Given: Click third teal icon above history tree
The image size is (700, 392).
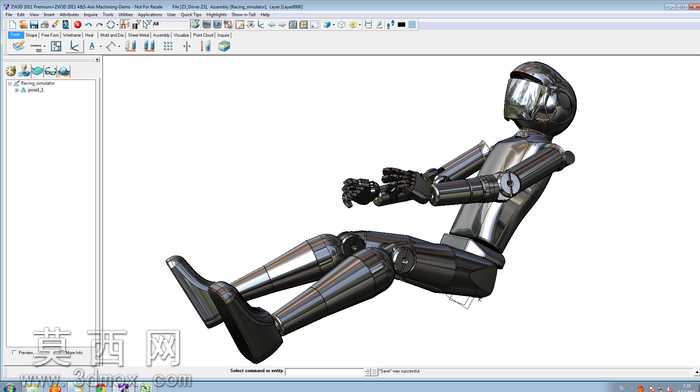Looking at the screenshot, I should tap(37, 71).
